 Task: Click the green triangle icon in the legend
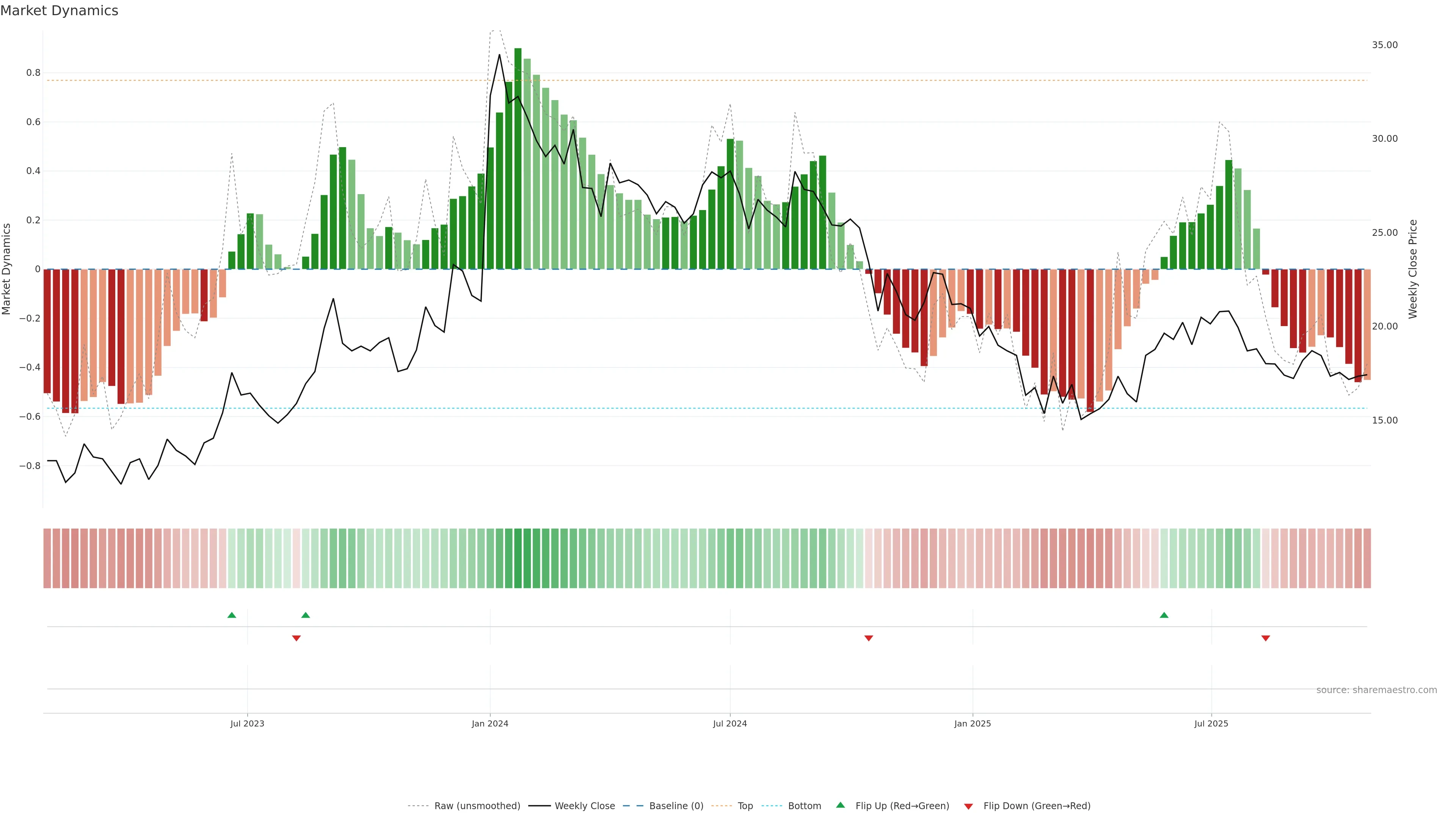[841, 805]
